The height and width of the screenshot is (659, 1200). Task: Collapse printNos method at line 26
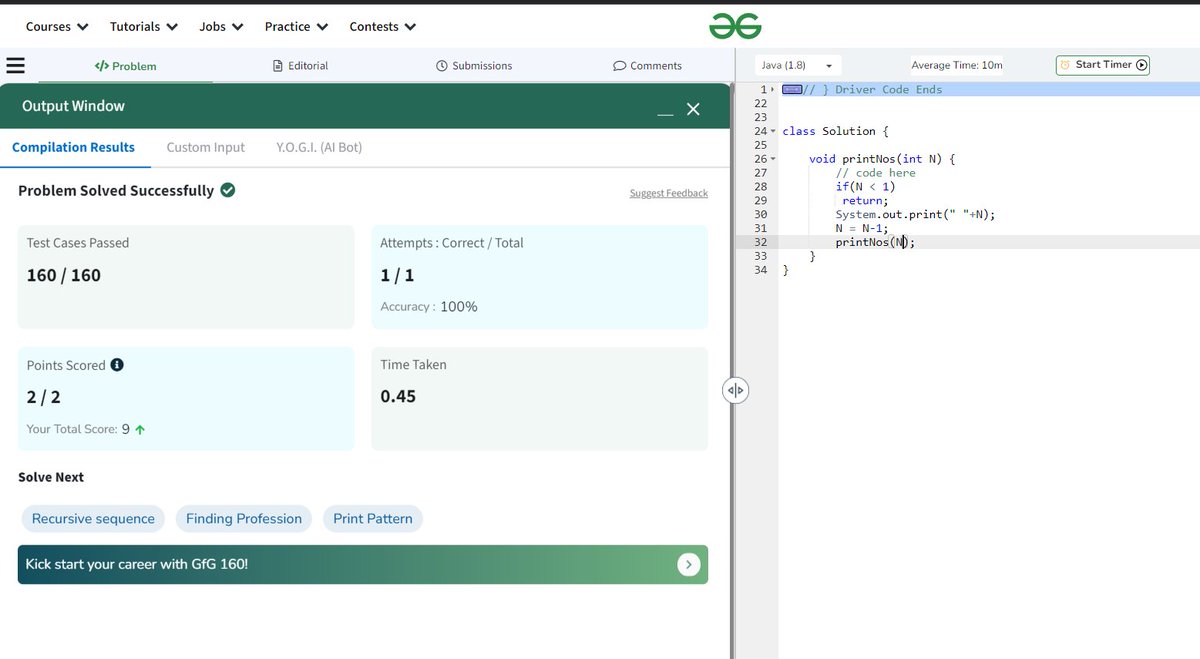pyautogui.click(x=773, y=159)
